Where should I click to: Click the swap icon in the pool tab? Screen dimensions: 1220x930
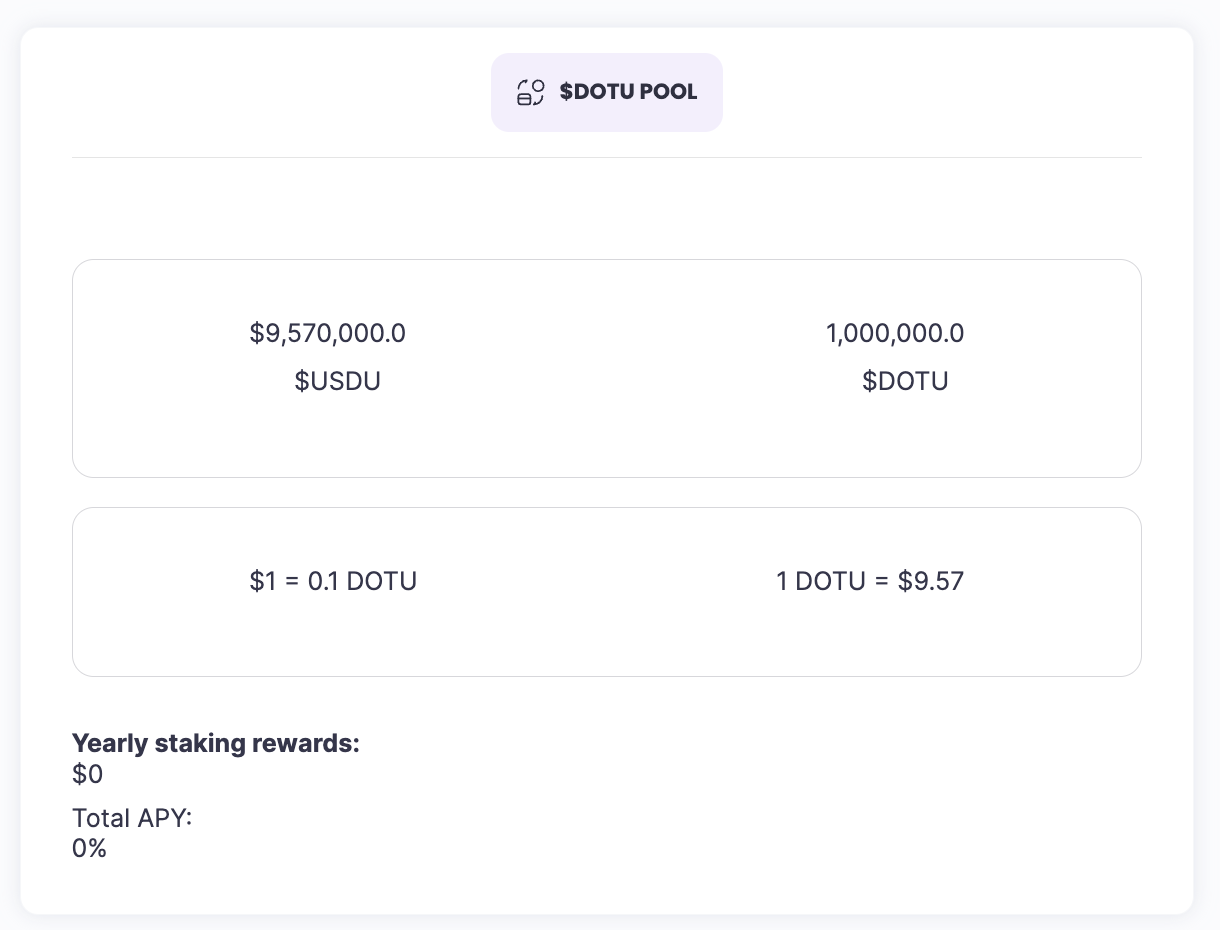(x=530, y=92)
